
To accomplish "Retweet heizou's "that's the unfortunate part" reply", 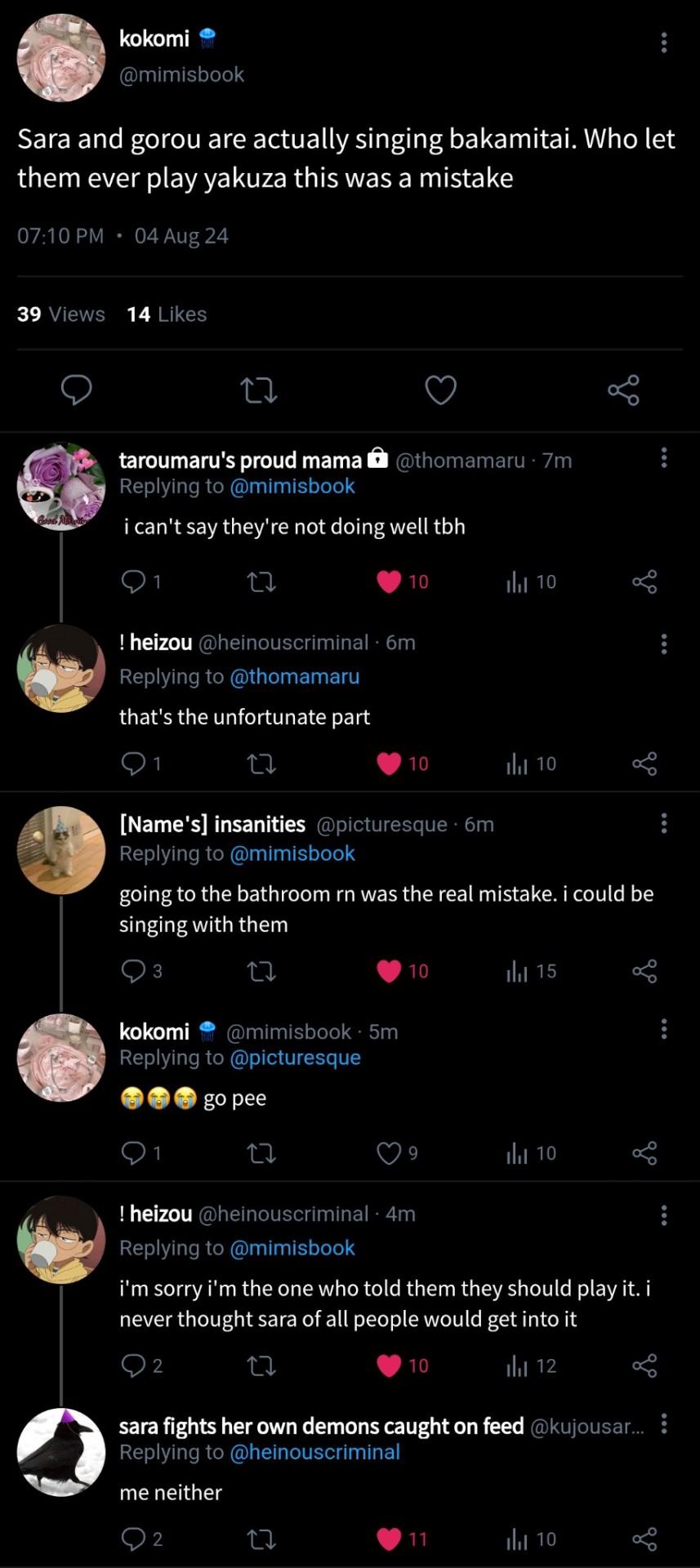I will [261, 764].
